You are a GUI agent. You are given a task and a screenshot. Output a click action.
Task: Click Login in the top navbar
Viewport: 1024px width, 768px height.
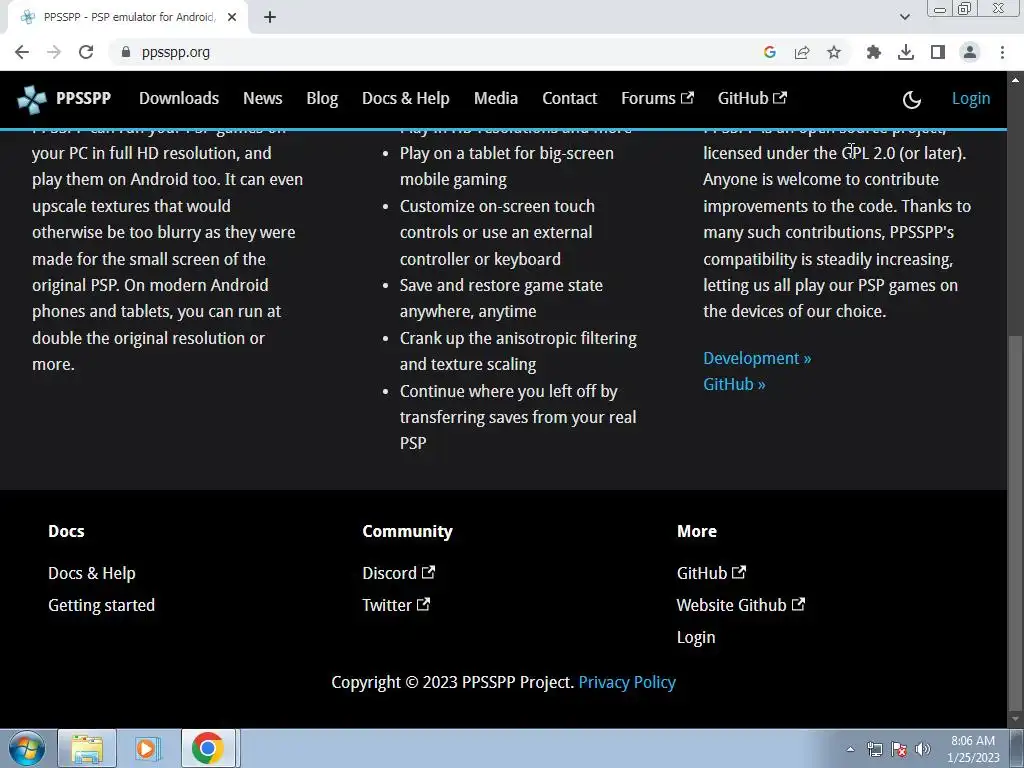(x=970, y=99)
